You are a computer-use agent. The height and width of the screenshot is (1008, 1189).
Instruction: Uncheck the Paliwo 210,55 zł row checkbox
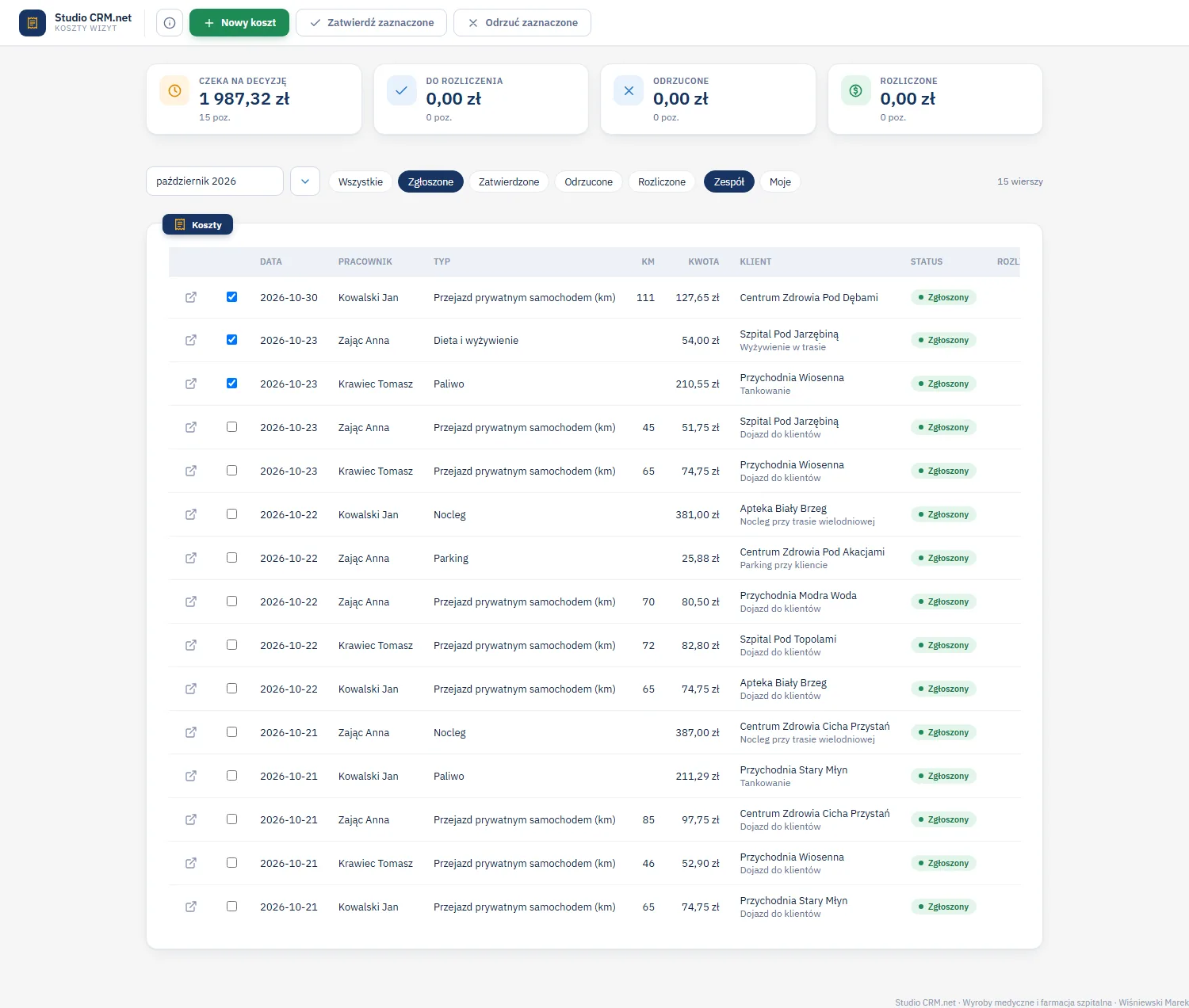[x=231, y=384]
